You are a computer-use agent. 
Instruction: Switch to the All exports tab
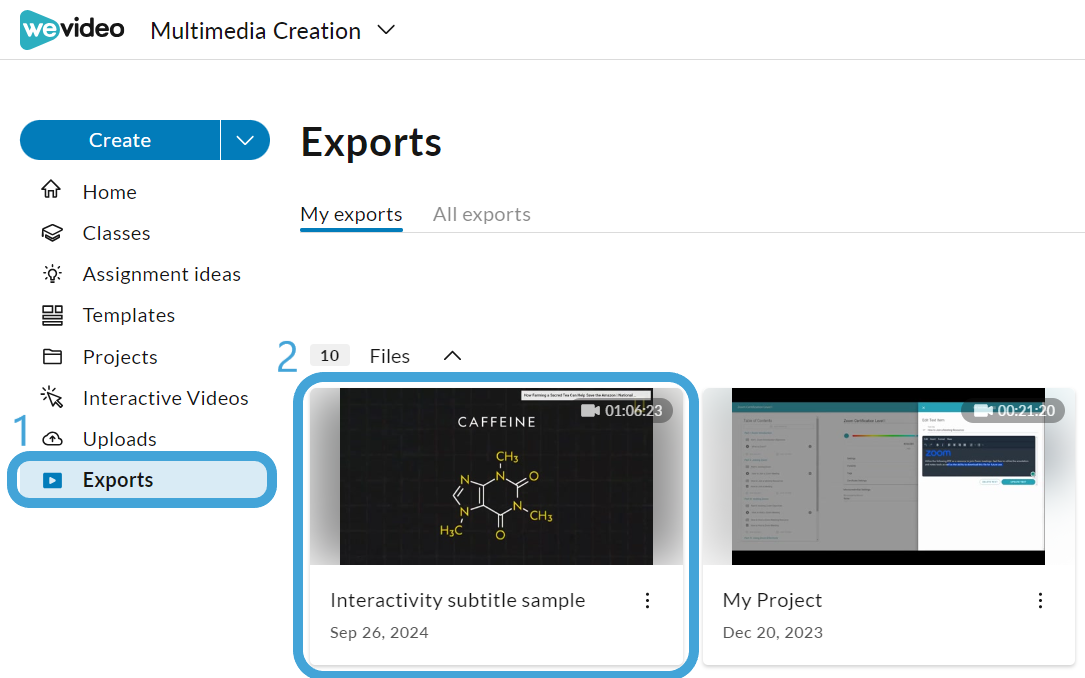(x=482, y=214)
